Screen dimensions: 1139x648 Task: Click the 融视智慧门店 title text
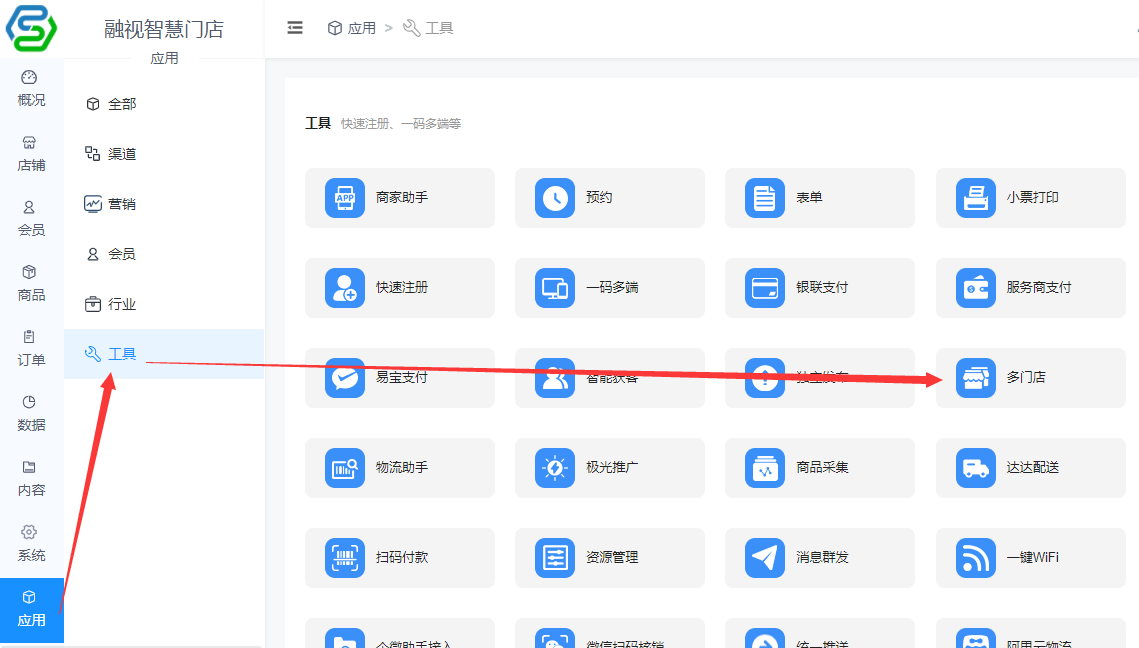163,29
